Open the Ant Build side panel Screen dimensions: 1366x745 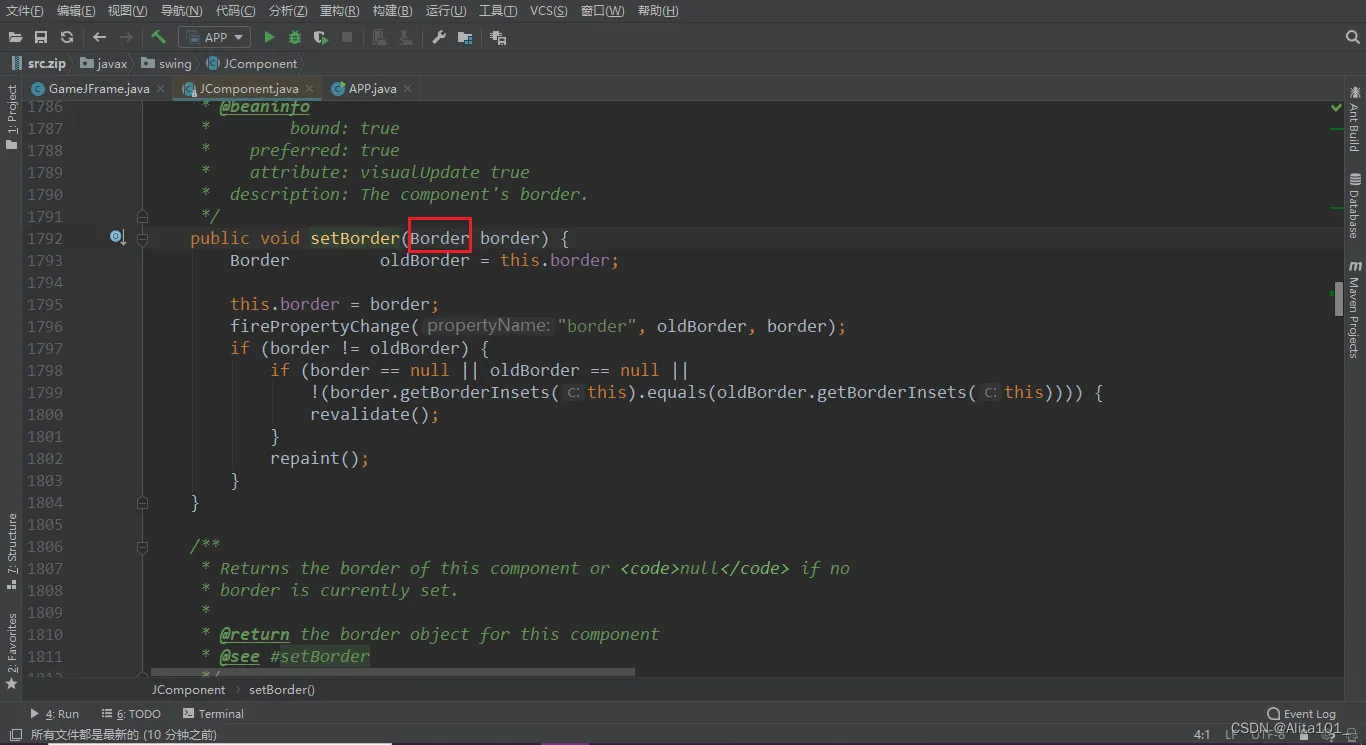coord(1354,119)
